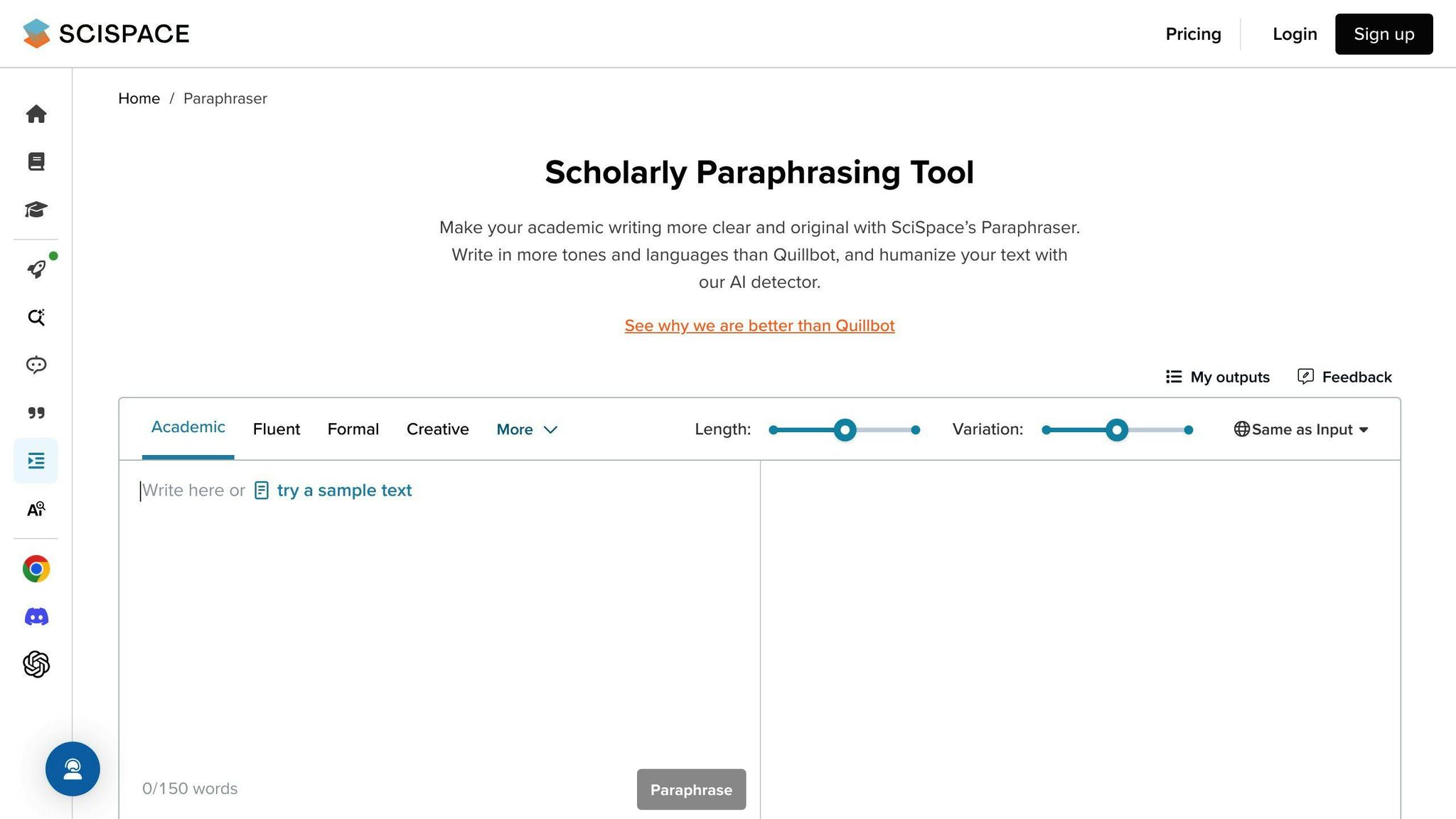Adjust the Variation slider handle
The image size is (1456, 819).
[1118, 429]
